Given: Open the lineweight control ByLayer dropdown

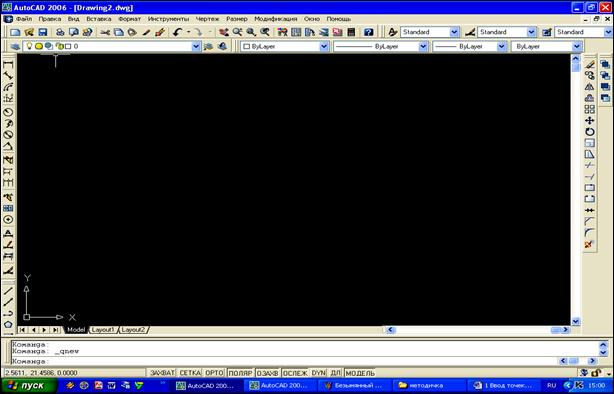Looking at the screenshot, I should (x=502, y=46).
